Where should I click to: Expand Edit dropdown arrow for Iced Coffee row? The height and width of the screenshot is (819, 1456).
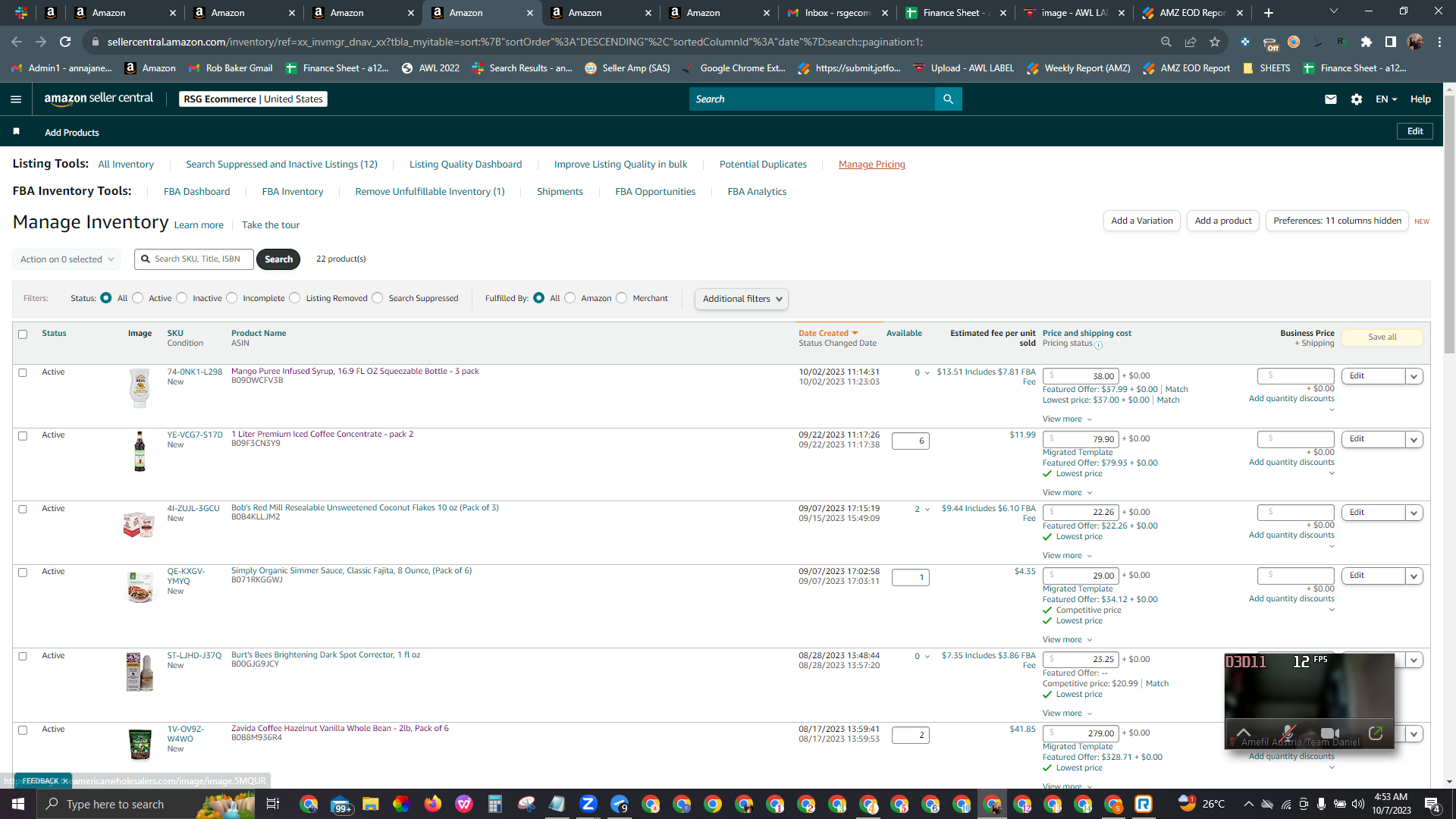coord(1414,439)
